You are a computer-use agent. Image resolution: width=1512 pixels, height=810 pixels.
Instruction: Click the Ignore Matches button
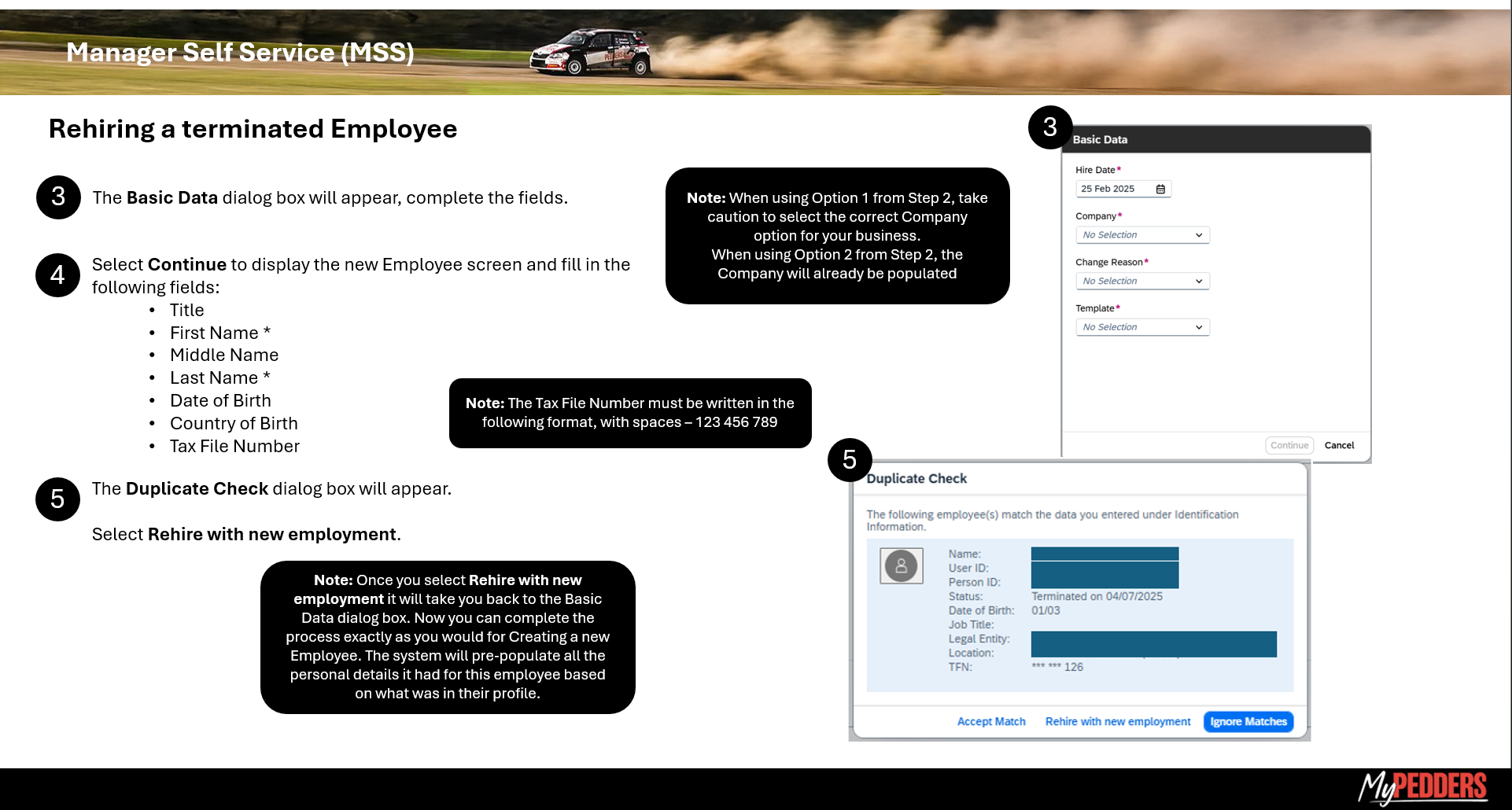1248,722
